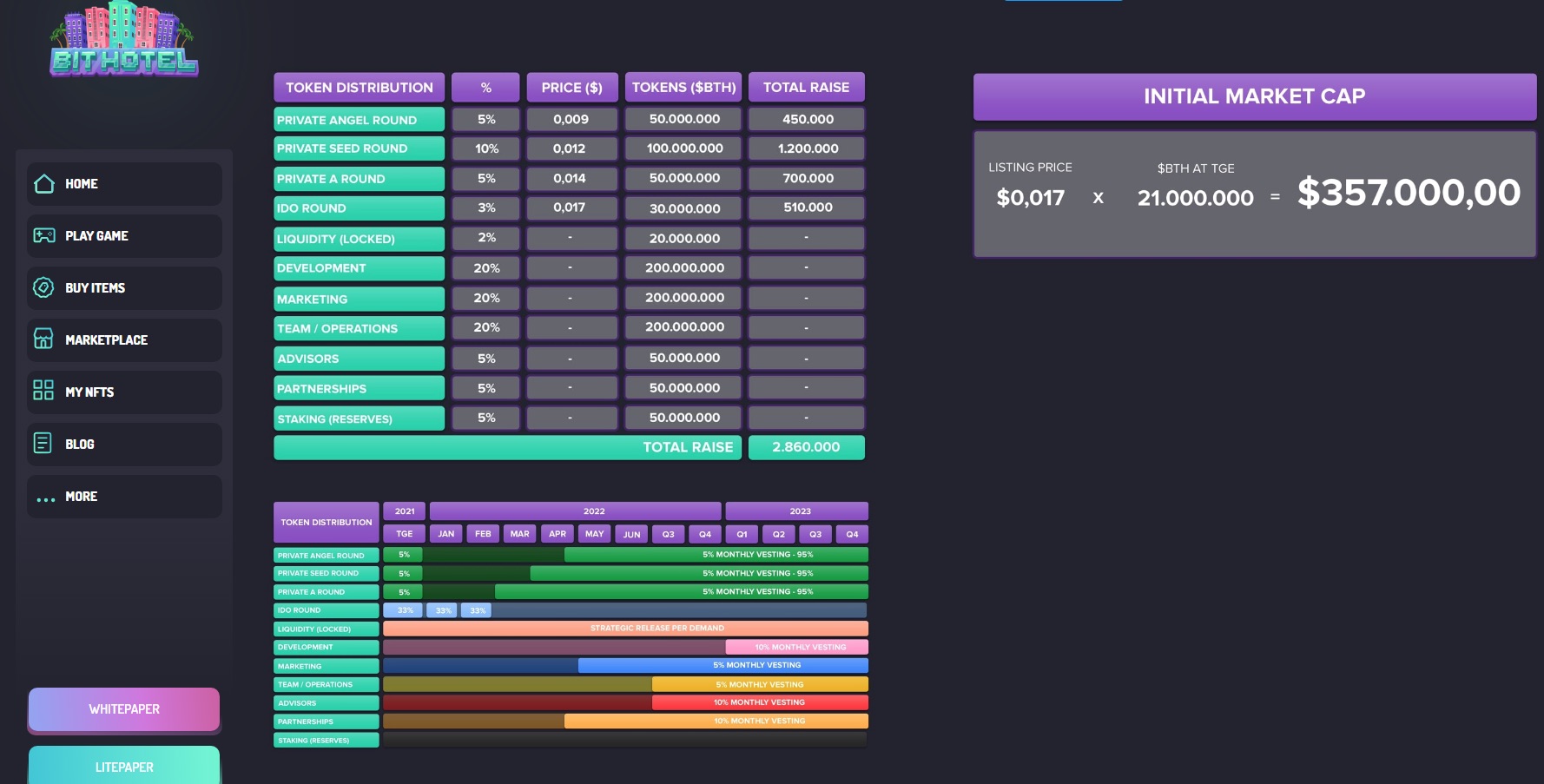The height and width of the screenshot is (784, 1544).
Task: Expand the More menu
Action: pos(124,497)
